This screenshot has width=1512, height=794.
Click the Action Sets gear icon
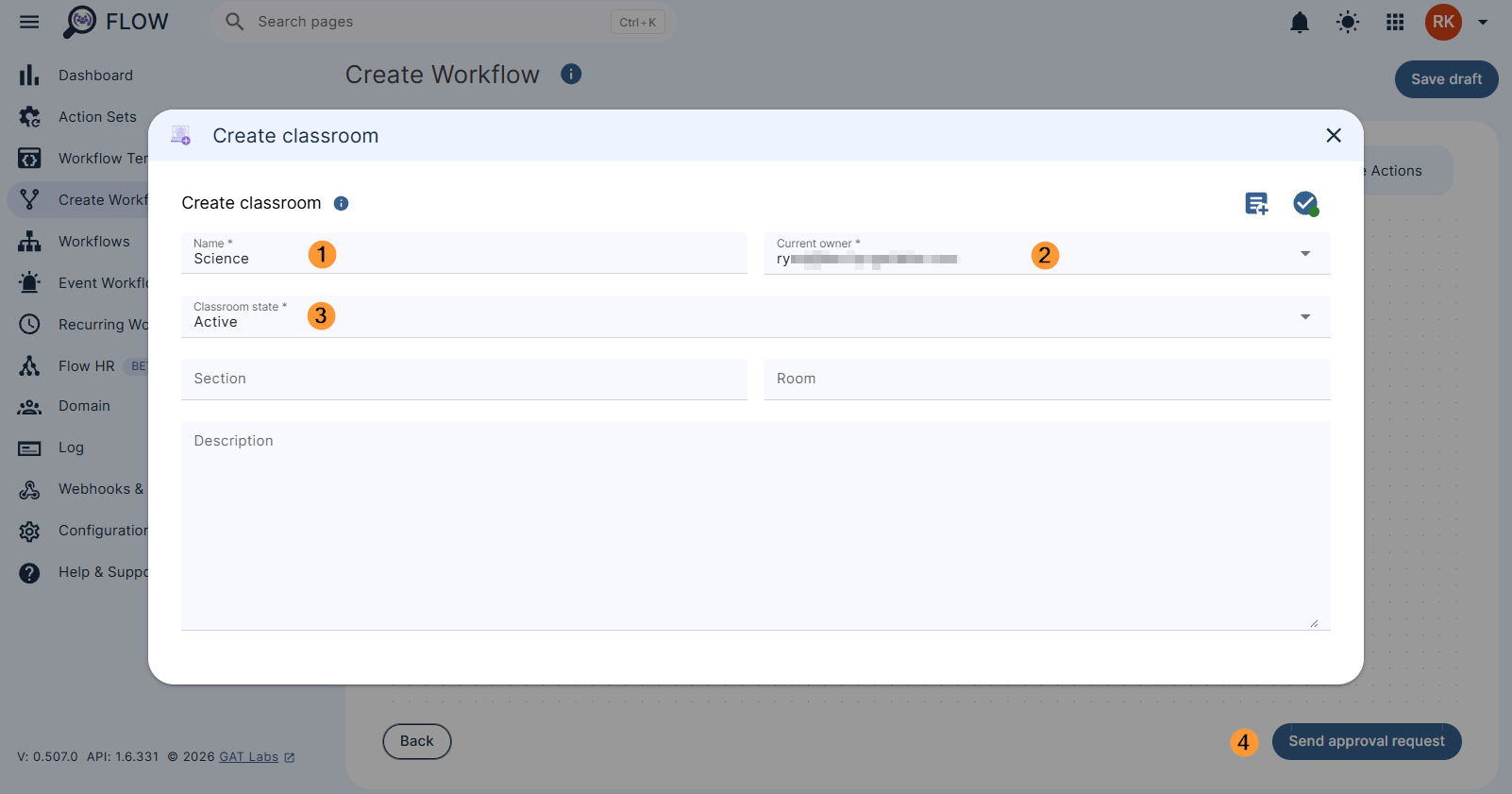29,117
